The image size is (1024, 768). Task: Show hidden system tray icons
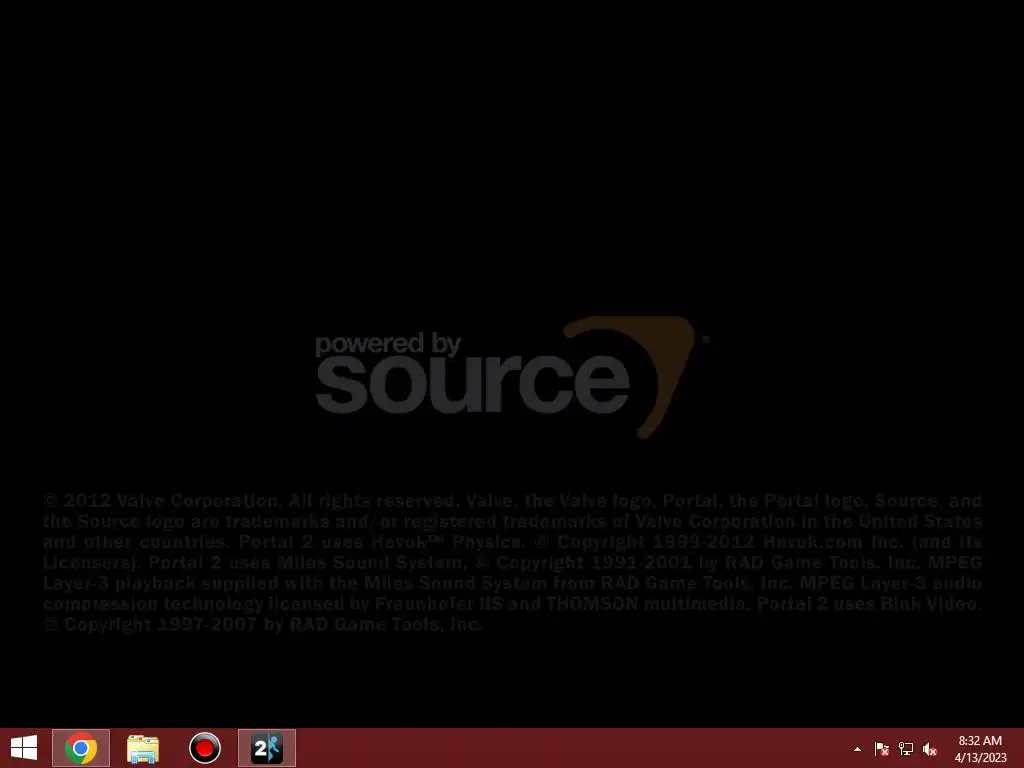pyautogui.click(x=857, y=749)
